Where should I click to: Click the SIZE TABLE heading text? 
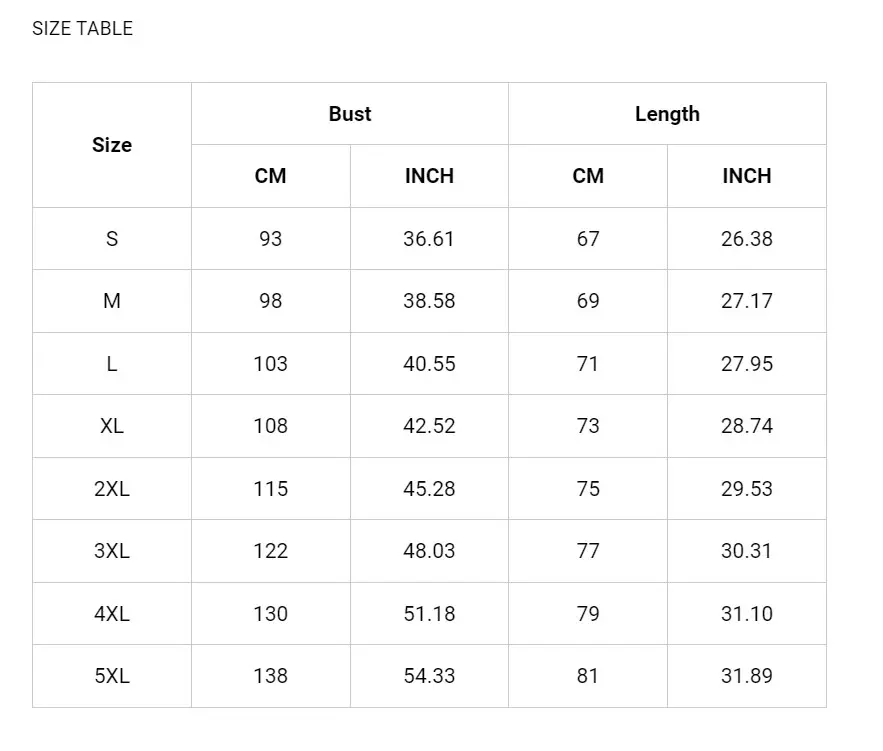(x=82, y=28)
